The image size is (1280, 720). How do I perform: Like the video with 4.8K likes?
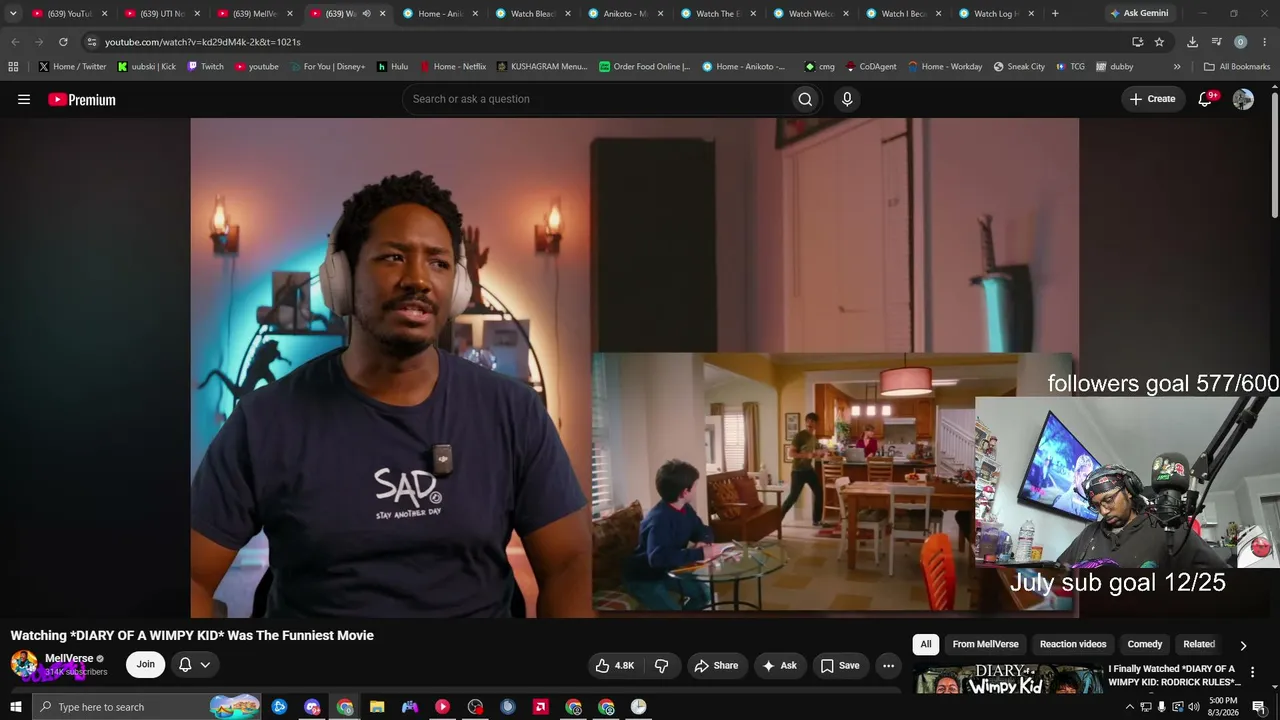pos(615,665)
